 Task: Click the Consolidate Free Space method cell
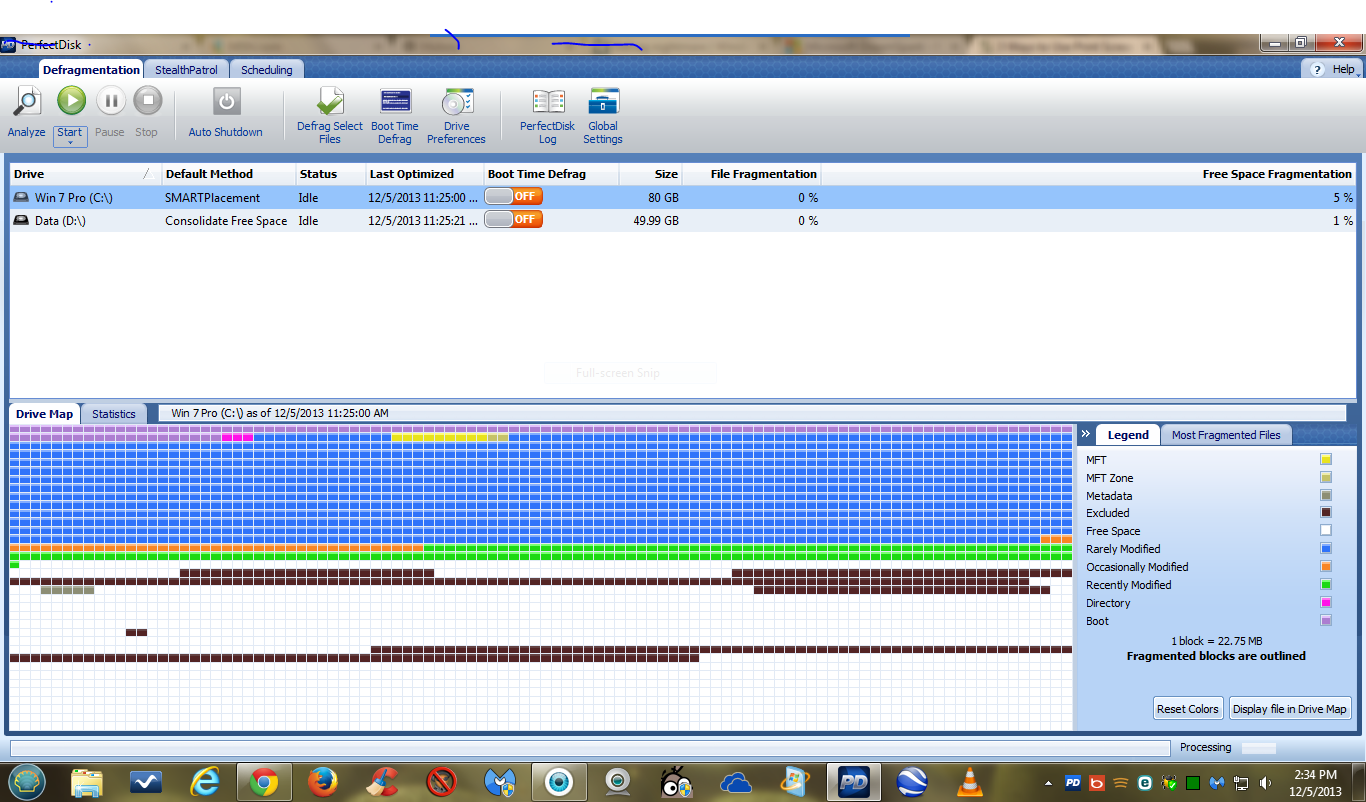[226, 221]
